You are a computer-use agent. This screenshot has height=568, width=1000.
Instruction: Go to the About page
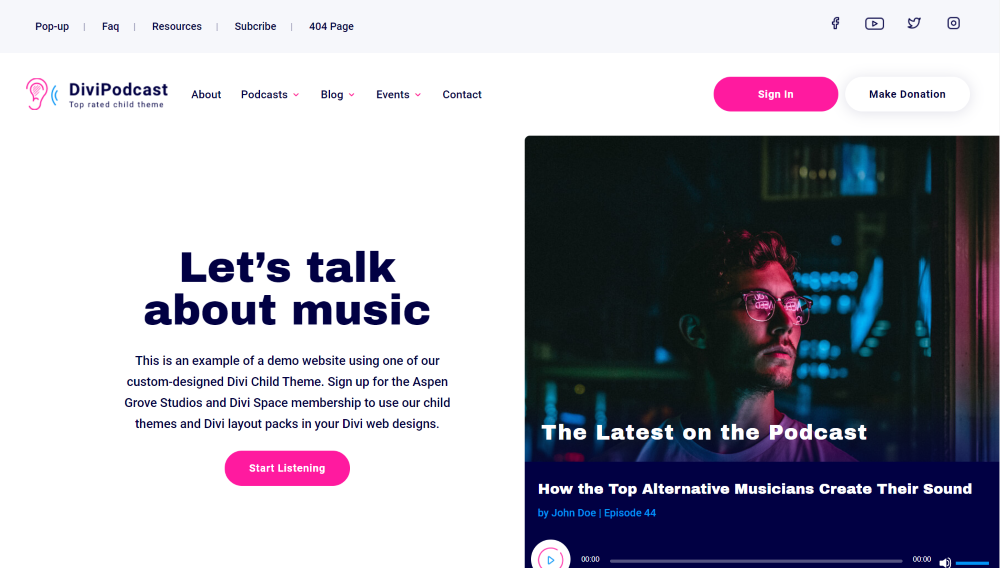click(206, 94)
